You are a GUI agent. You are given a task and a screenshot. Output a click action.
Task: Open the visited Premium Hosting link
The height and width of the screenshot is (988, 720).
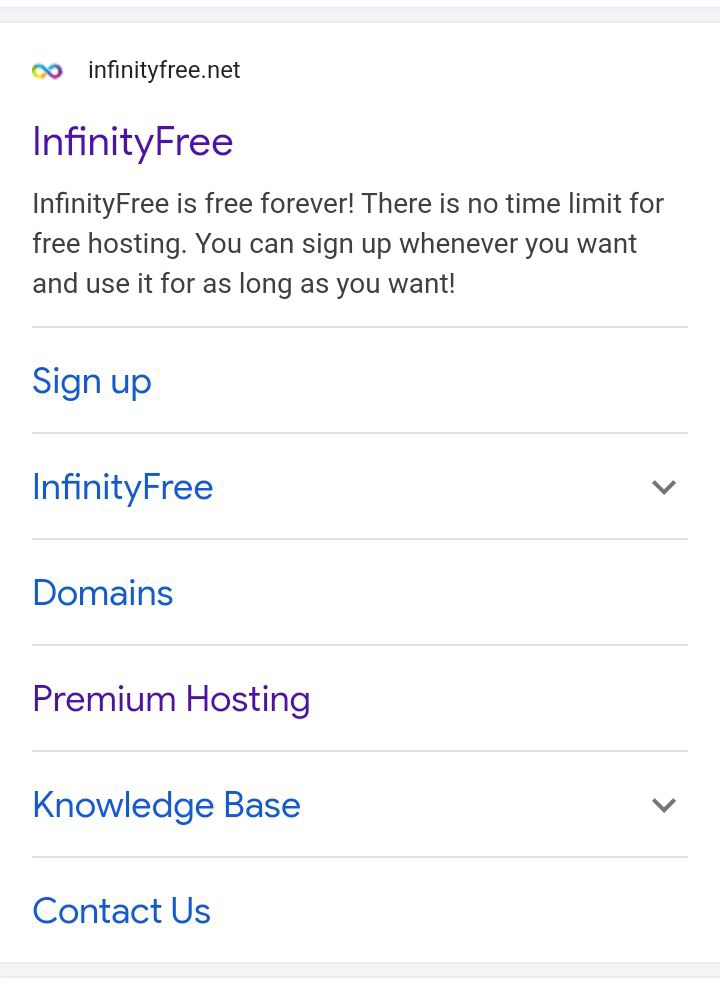click(x=170, y=699)
